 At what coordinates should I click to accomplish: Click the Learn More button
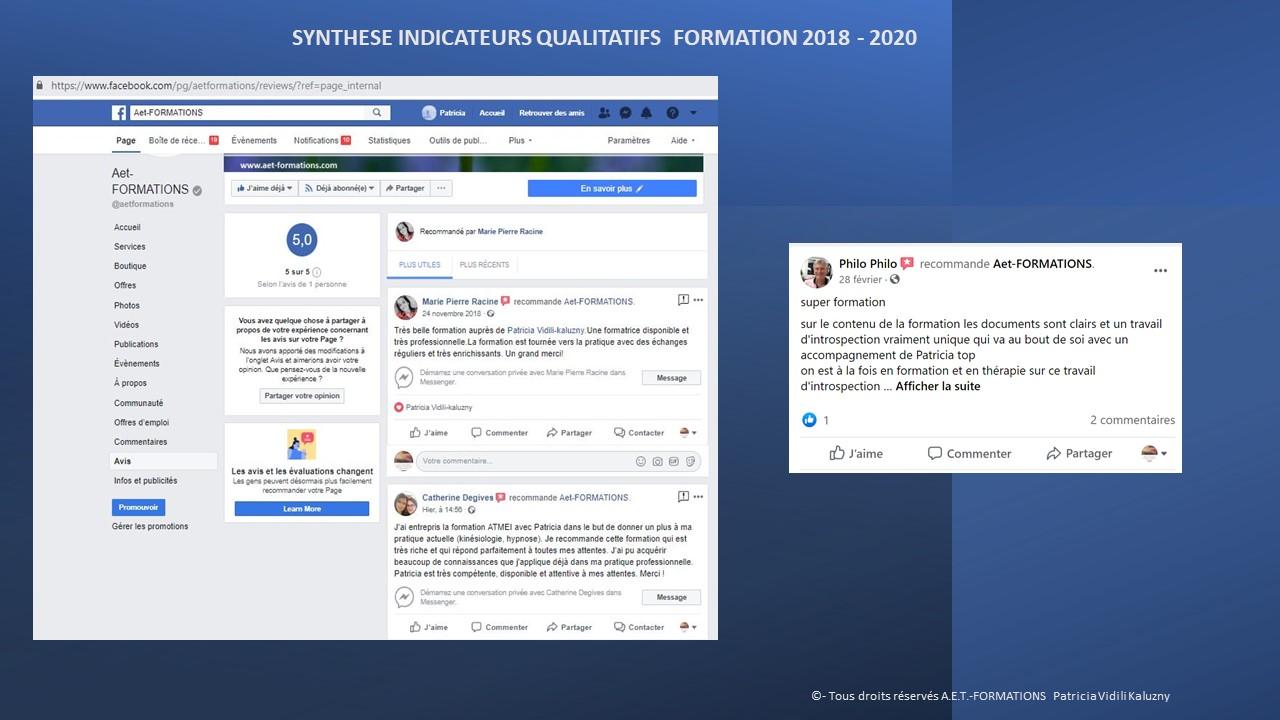tap(302, 509)
